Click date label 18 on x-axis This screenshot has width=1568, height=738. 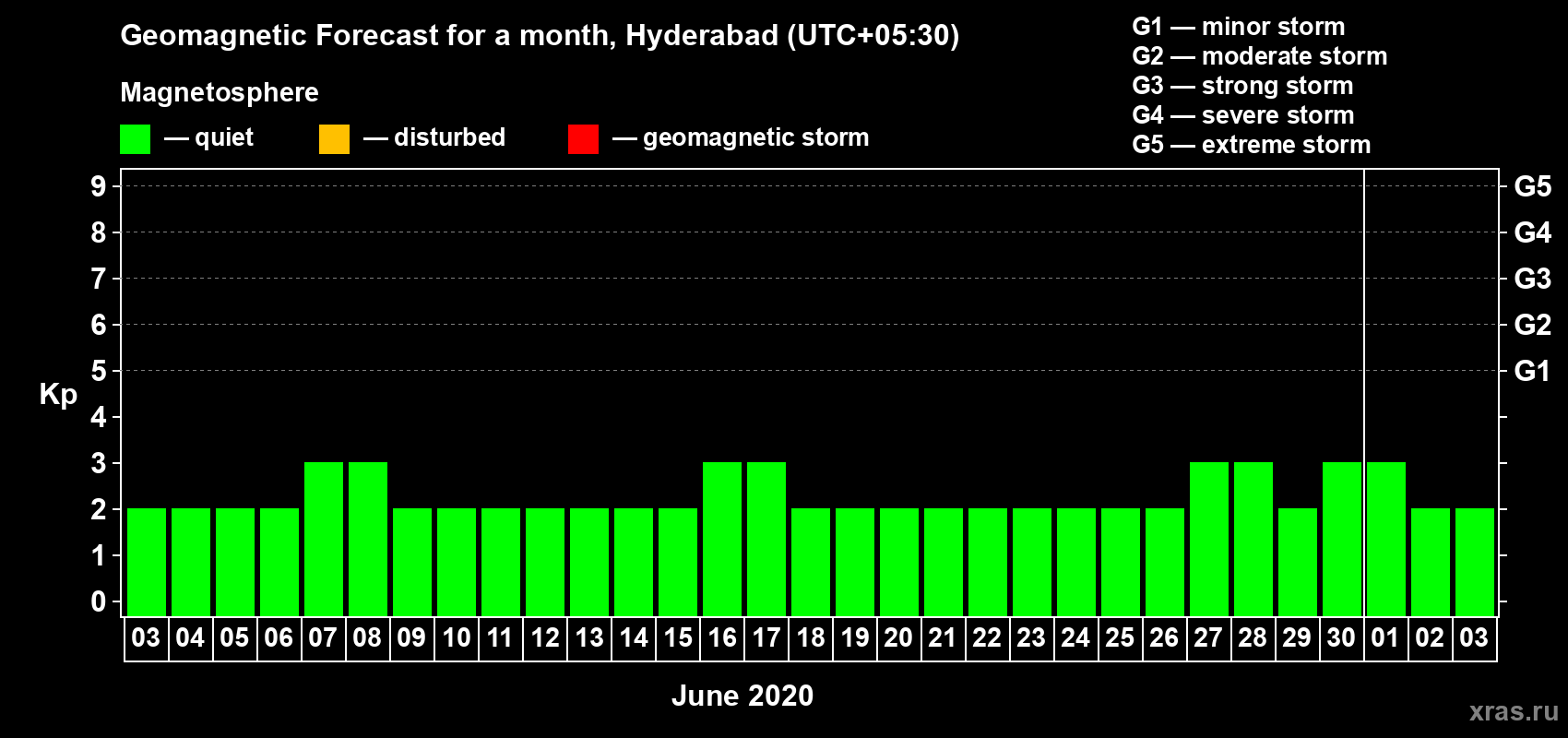810,638
